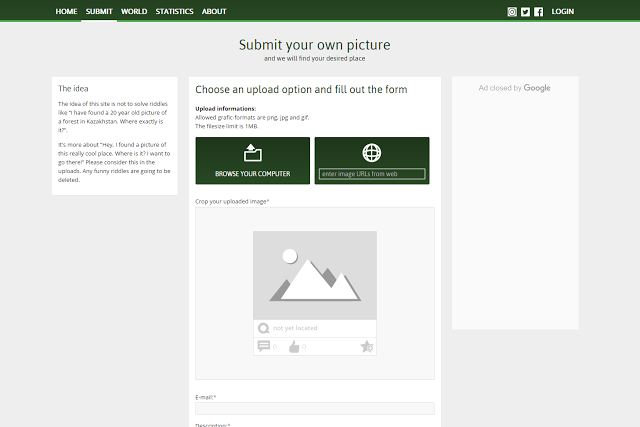Click 'The filesize limit is 1MB.' text

tap(227, 126)
